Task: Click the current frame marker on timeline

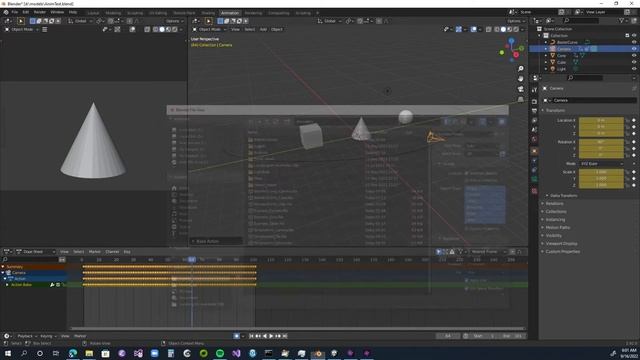Action: pos(191,260)
